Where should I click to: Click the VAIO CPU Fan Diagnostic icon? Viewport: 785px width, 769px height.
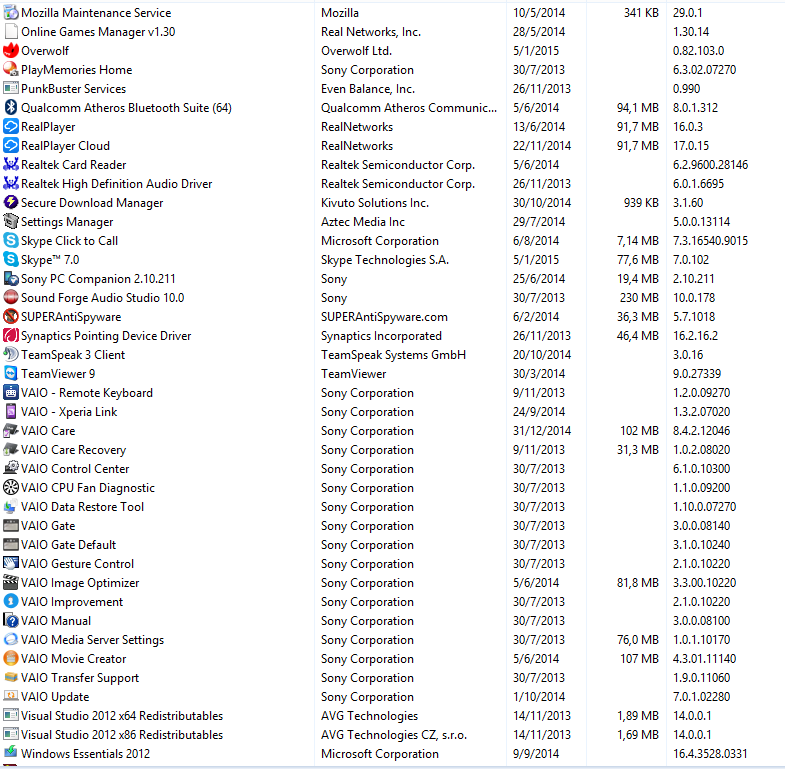[11, 488]
